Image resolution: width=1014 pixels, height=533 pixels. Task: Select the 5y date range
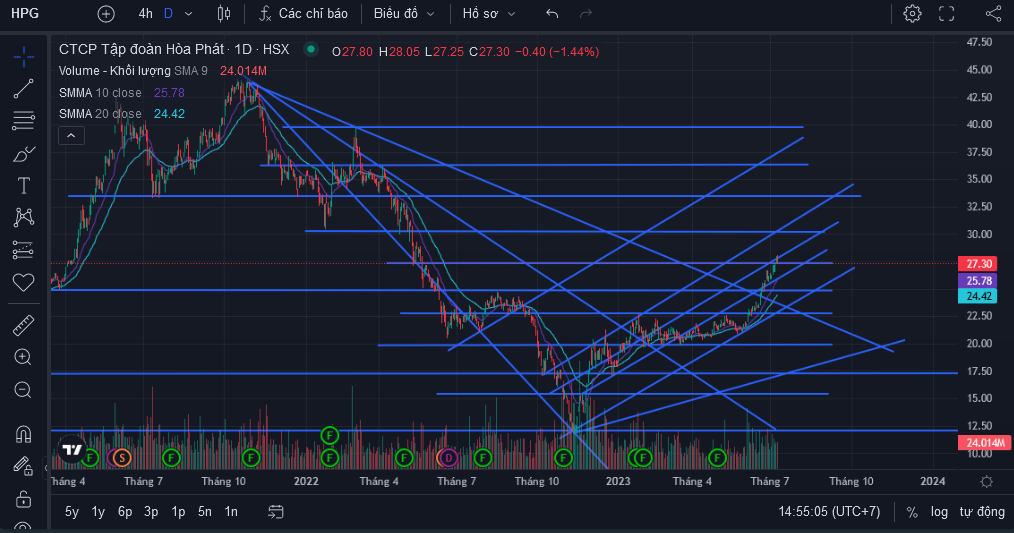[72, 512]
